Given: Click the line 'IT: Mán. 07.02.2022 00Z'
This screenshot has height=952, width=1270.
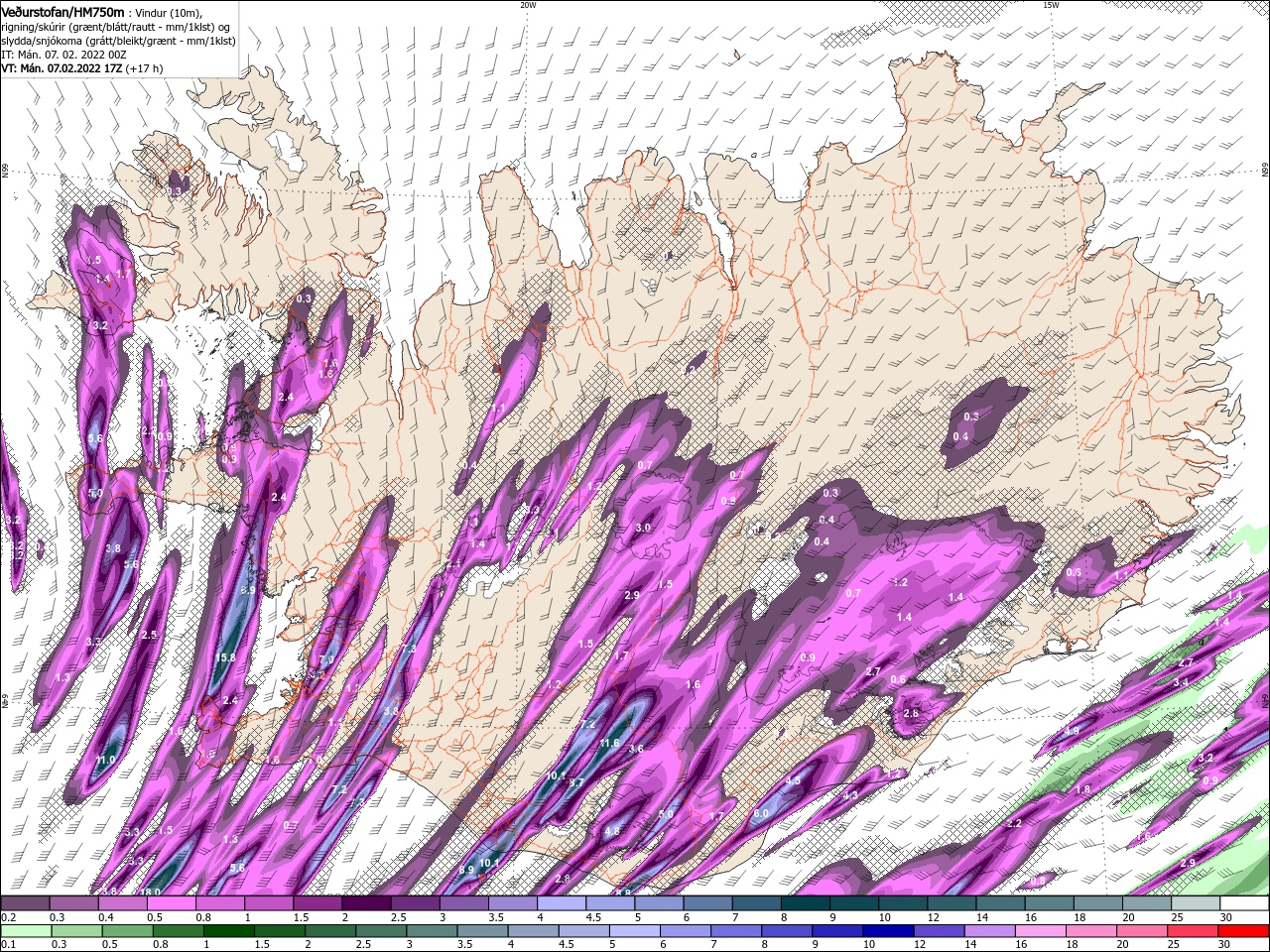Looking at the screenshot, I should [x=63, y=55].
